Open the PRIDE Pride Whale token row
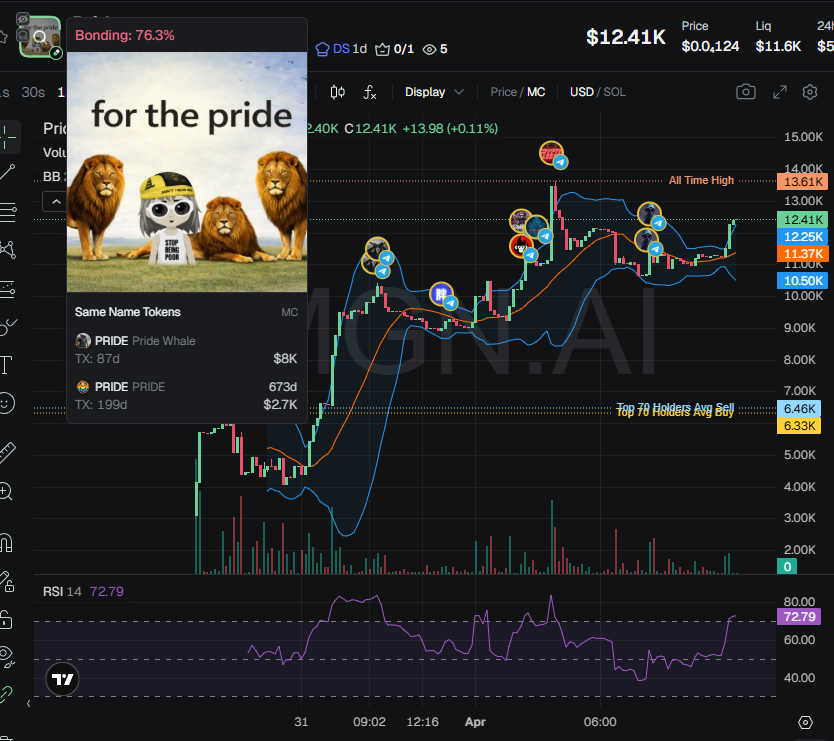This screenshot has width=834, height=741. point(186,349)
